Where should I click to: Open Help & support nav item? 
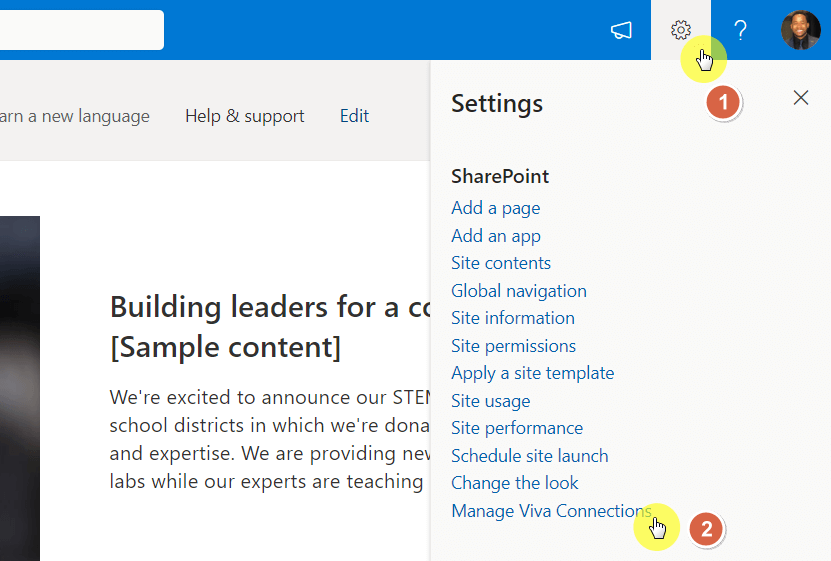244,116
